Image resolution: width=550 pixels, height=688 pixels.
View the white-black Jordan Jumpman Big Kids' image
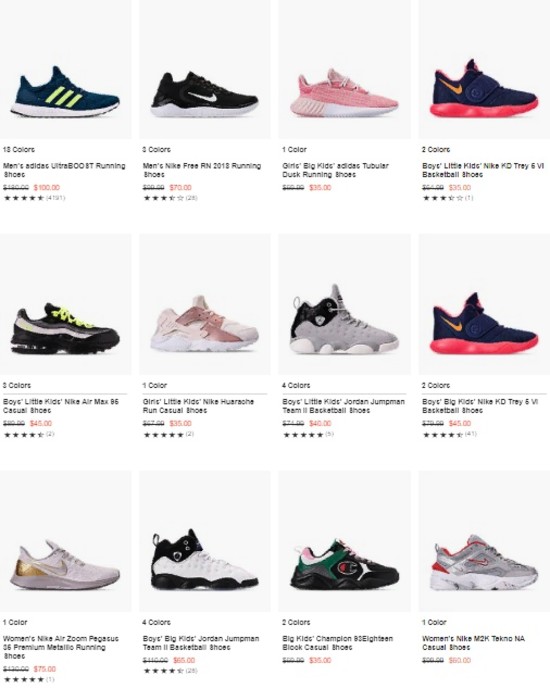click(205, 541)
